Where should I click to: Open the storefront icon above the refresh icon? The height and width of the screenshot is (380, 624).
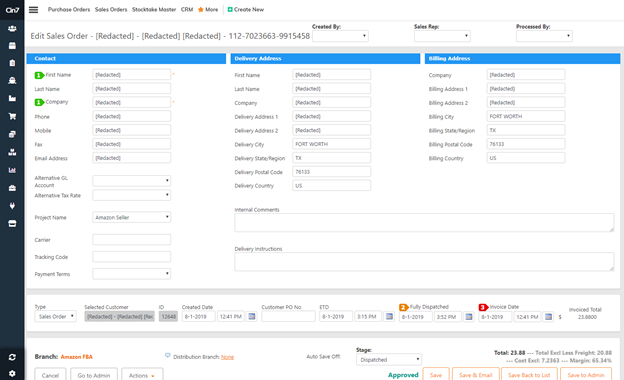tap(12, 224)
